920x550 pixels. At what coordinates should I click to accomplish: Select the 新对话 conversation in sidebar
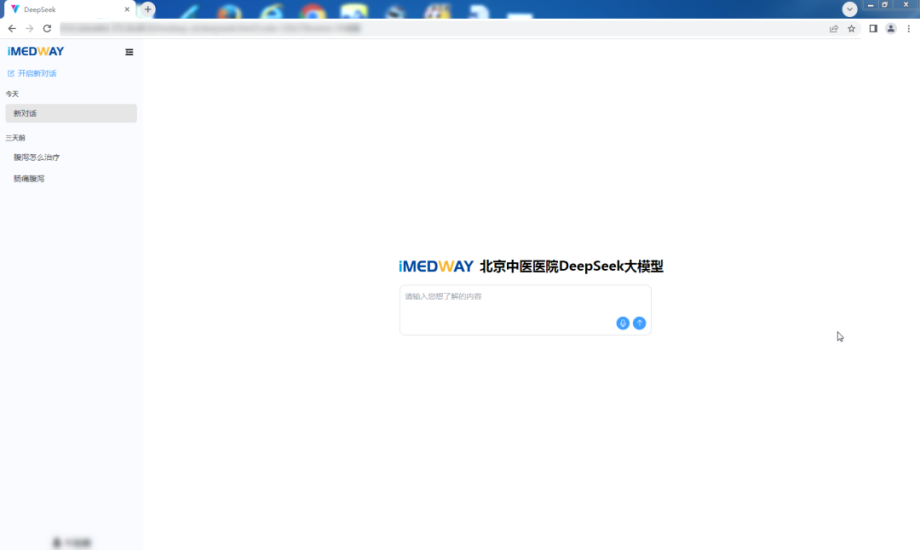70,114
